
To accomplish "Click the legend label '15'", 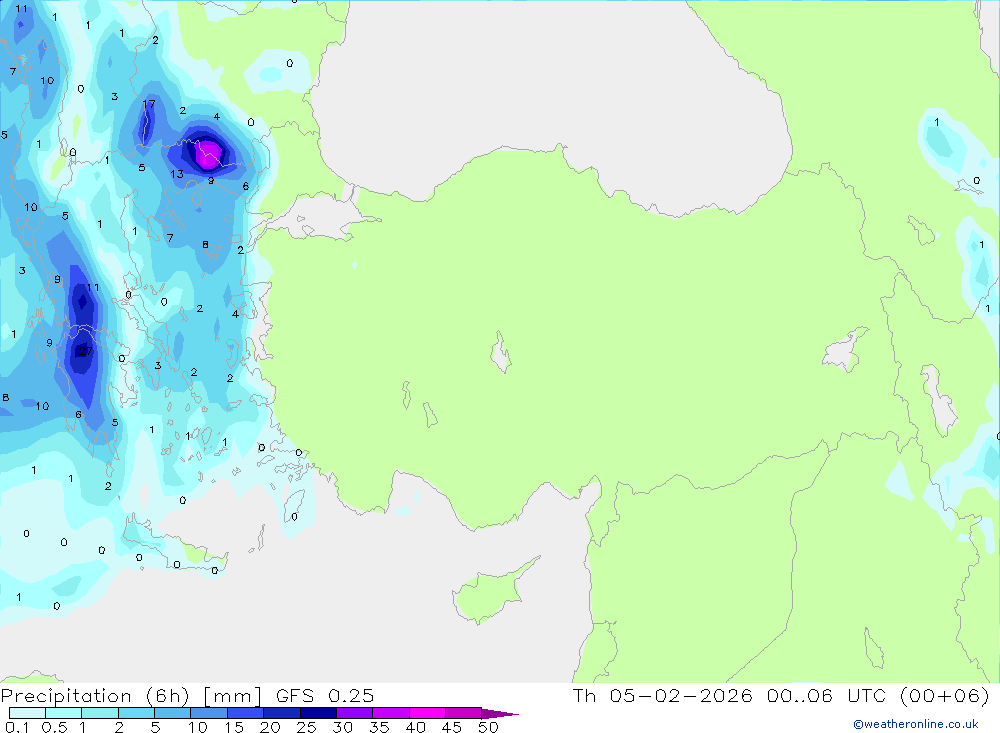I will [x=234, y=727].
